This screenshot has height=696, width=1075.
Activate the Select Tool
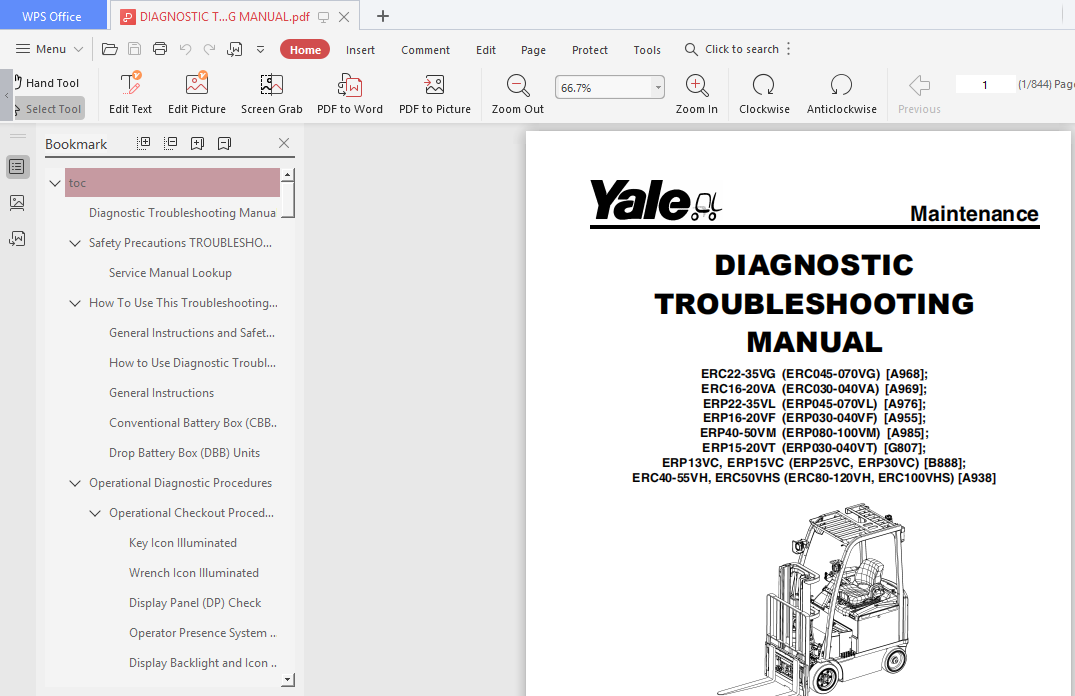pyautogui.click(x=48, y=109)
